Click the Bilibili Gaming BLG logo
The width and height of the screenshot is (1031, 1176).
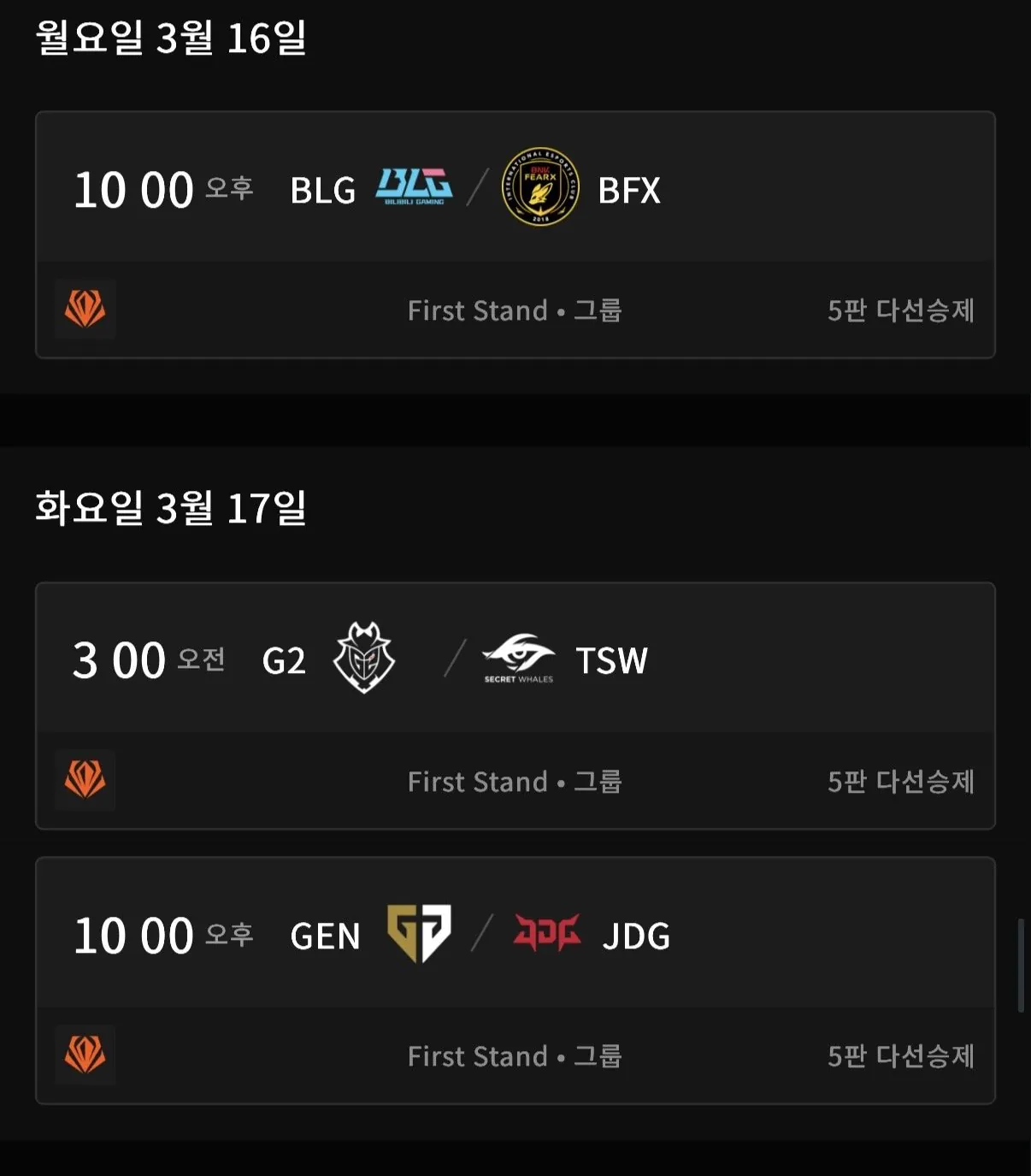point(414,186)
